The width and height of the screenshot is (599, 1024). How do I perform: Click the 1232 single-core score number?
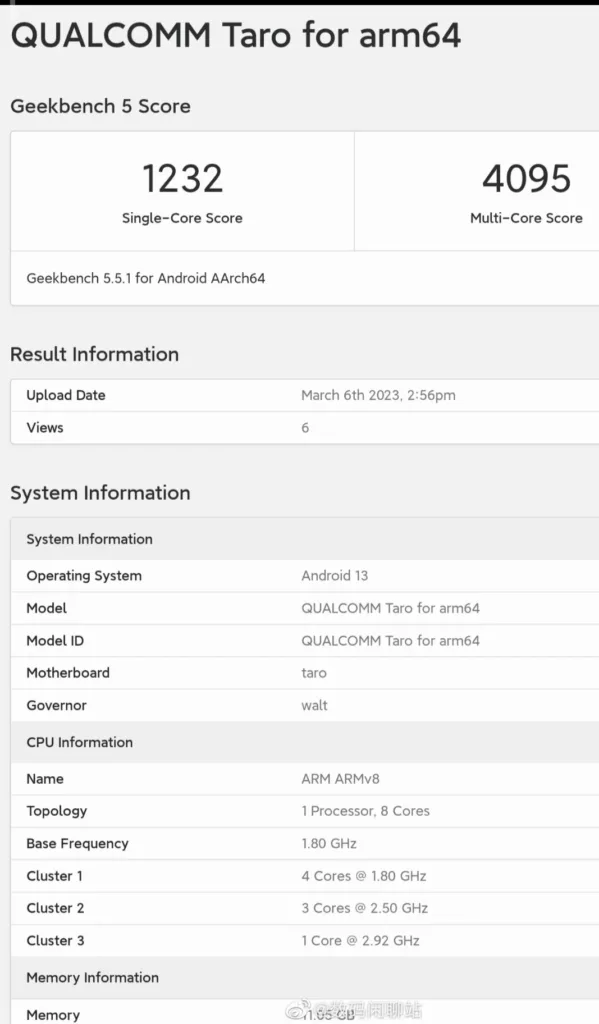[x=182, y=178]
